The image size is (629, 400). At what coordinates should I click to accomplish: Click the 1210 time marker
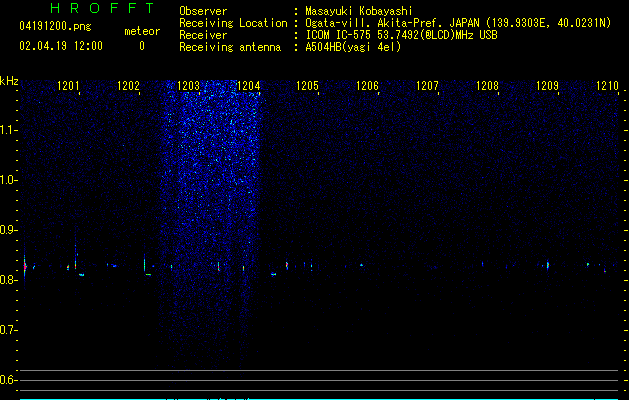coord(607,86)
